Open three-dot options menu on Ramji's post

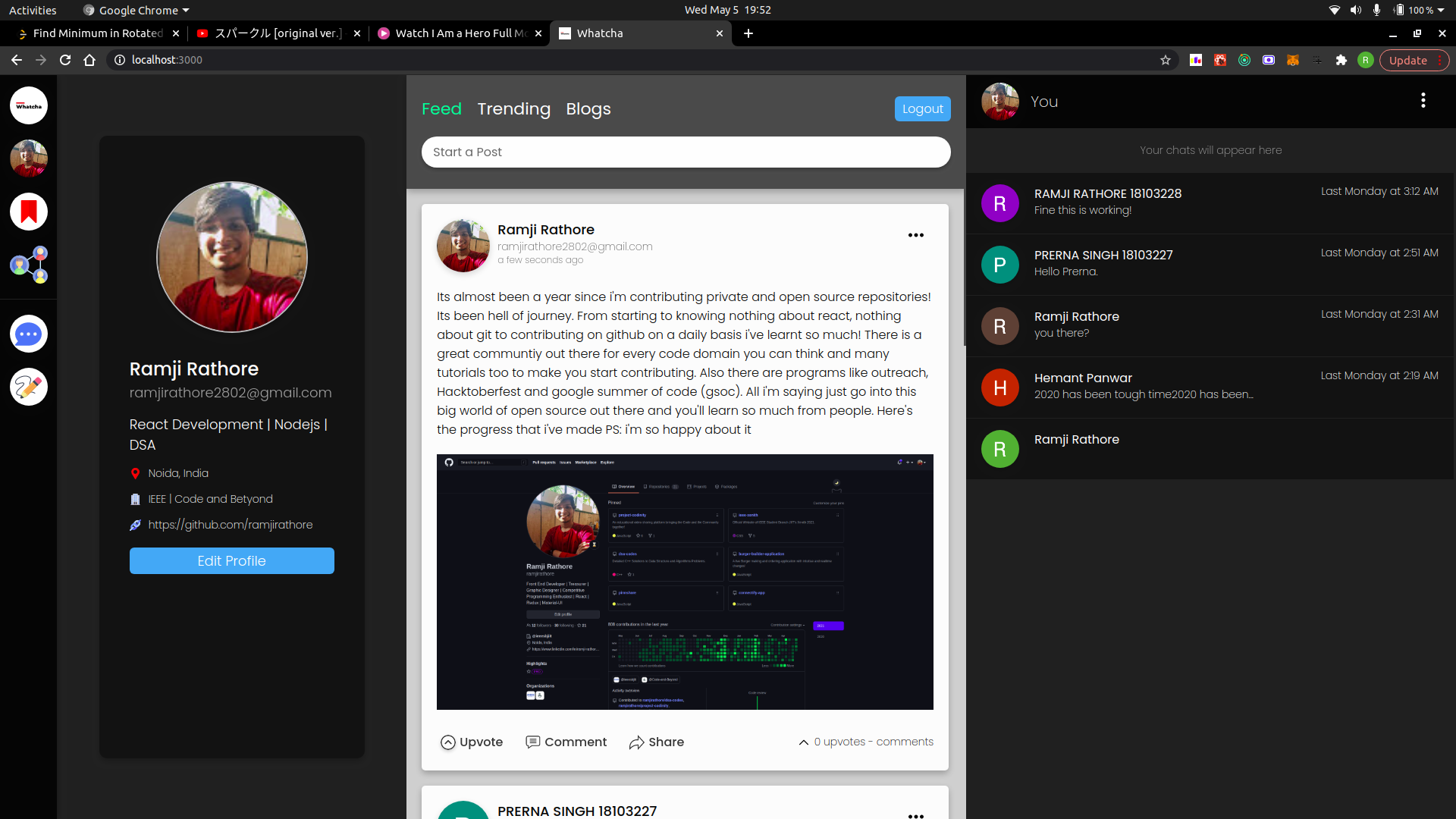tap(915, 235)
